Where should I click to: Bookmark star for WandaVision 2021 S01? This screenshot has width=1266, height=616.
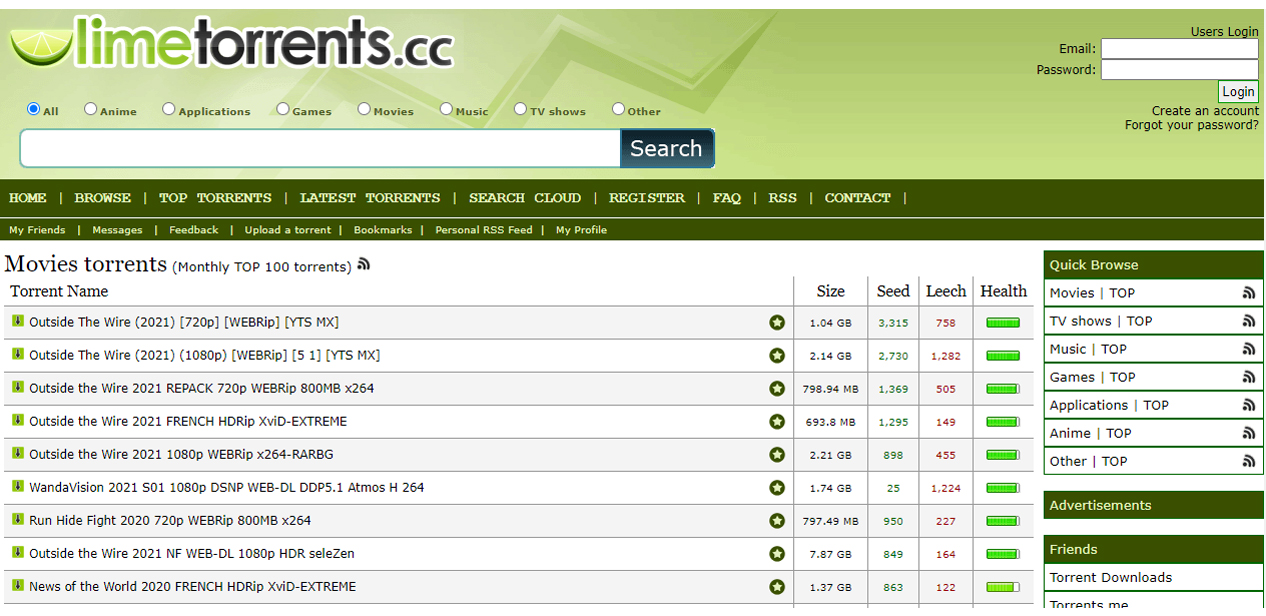[777, 487]
